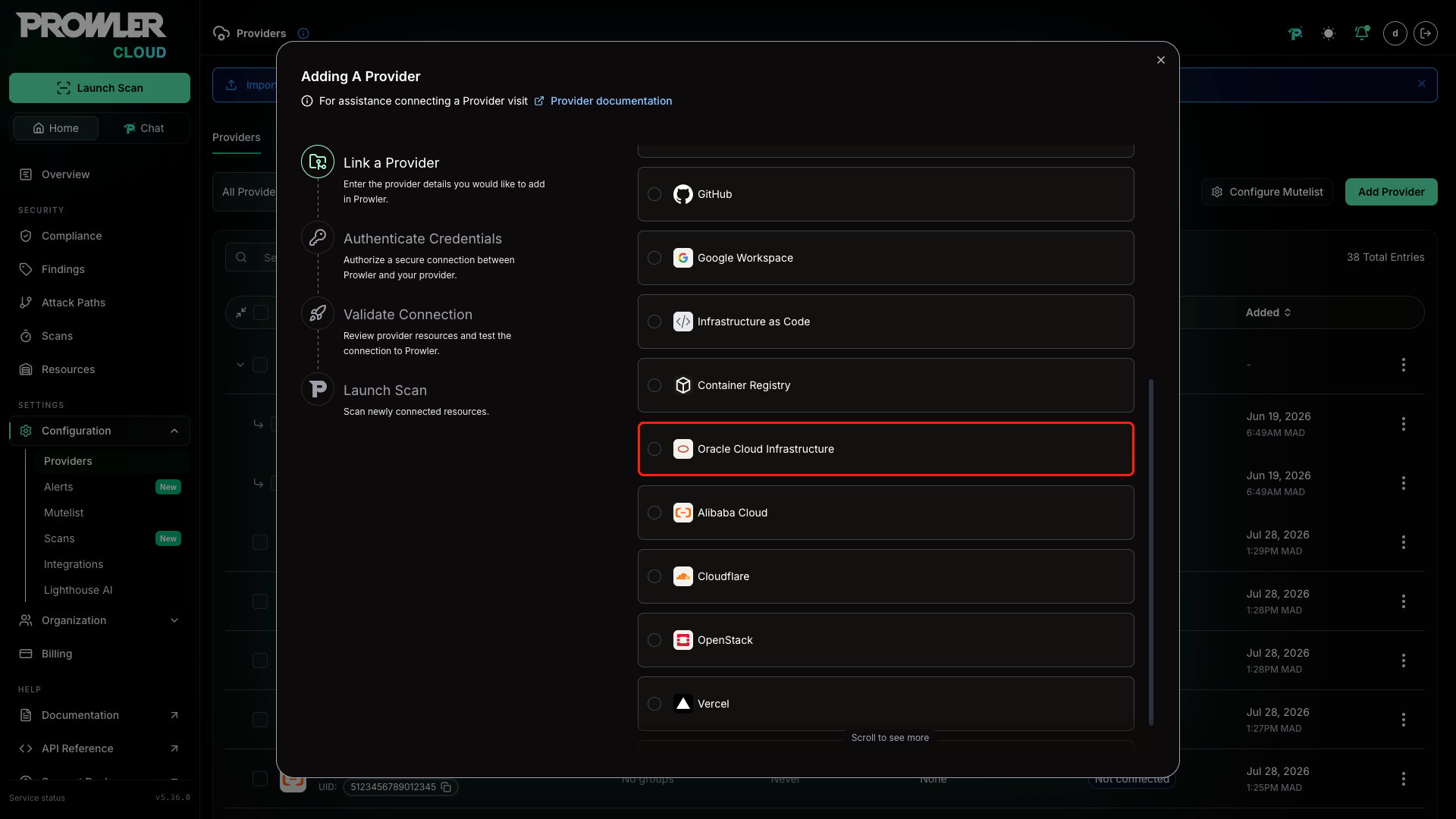Switch to the Chat tab
The image size is (1456, 819).
(143, 128)
